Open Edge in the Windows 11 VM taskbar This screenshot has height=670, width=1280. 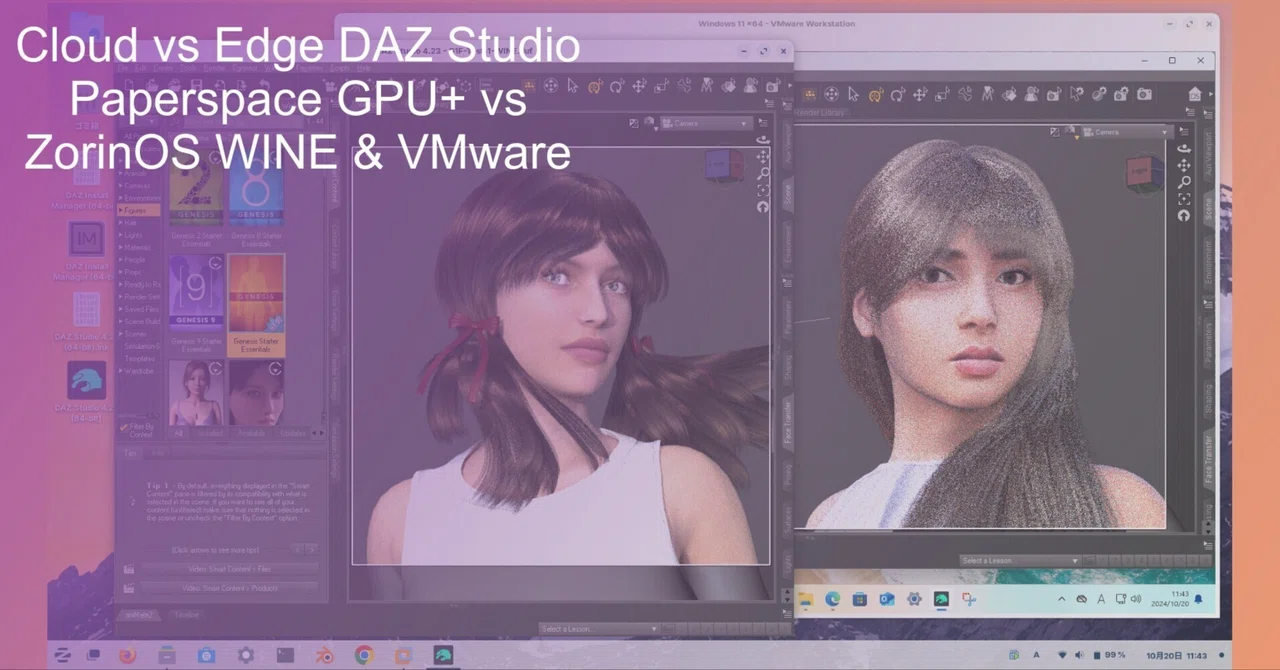pos(832,599)
